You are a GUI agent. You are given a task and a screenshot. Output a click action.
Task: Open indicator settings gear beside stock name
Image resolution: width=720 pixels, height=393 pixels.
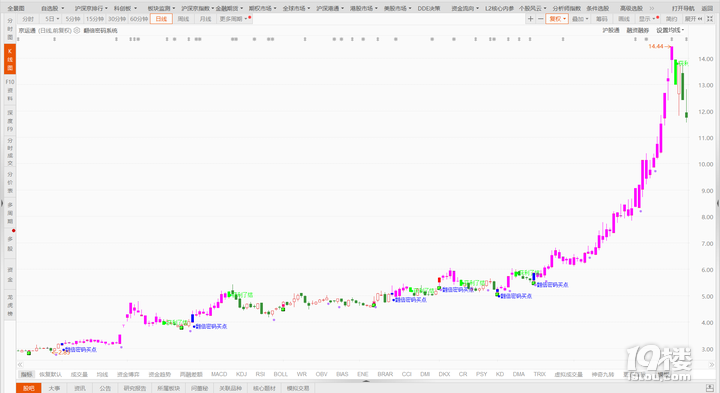[x=77, y=30]
